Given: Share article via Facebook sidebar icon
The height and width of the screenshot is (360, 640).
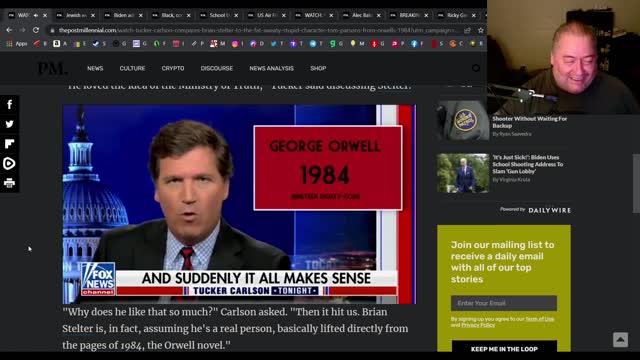Looking at the screenshot, I should pyautogui.click(x=9, y=104).
